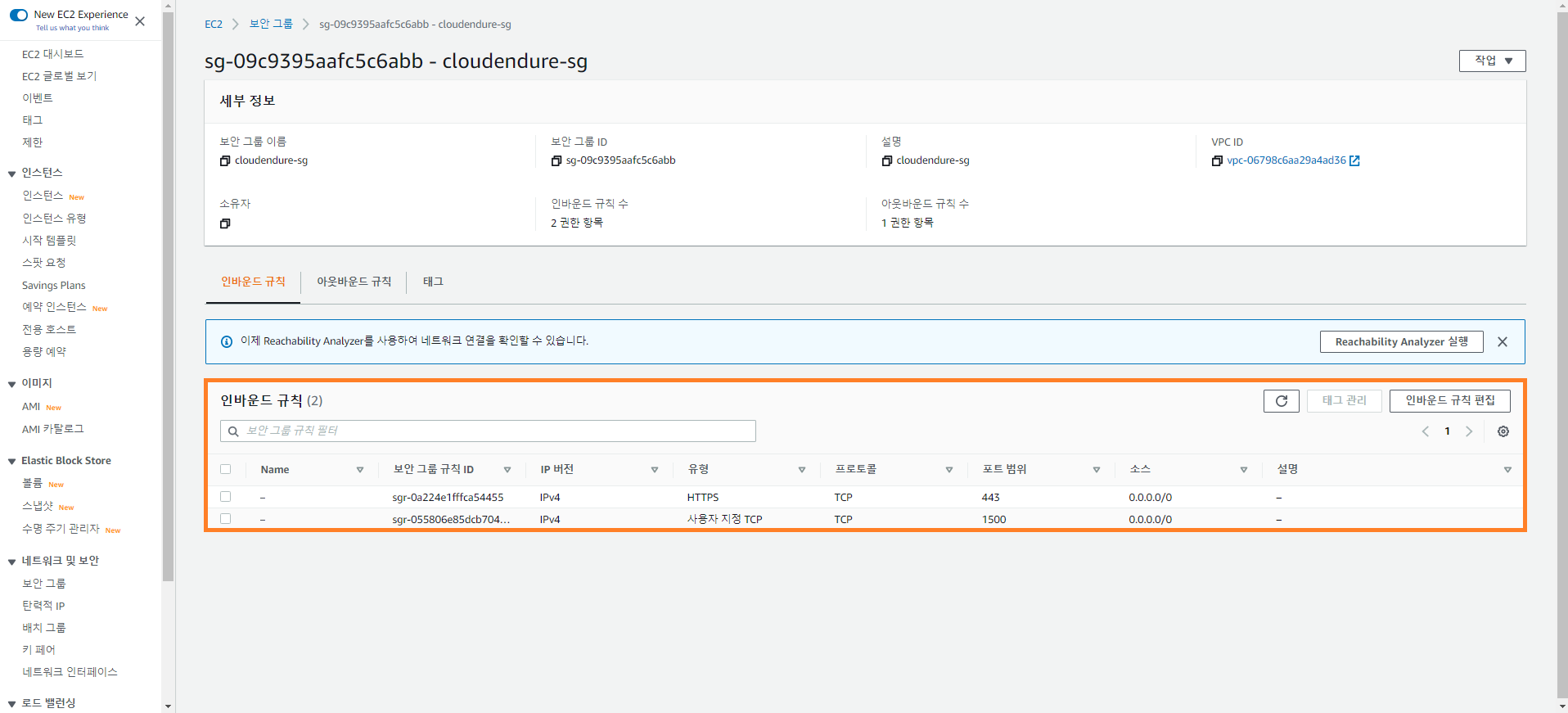This screenshot has width=1568, height=713.
Task: Collapse the 이미지 sidebar section
Action: pyautogui.click(x=11, y=384)
